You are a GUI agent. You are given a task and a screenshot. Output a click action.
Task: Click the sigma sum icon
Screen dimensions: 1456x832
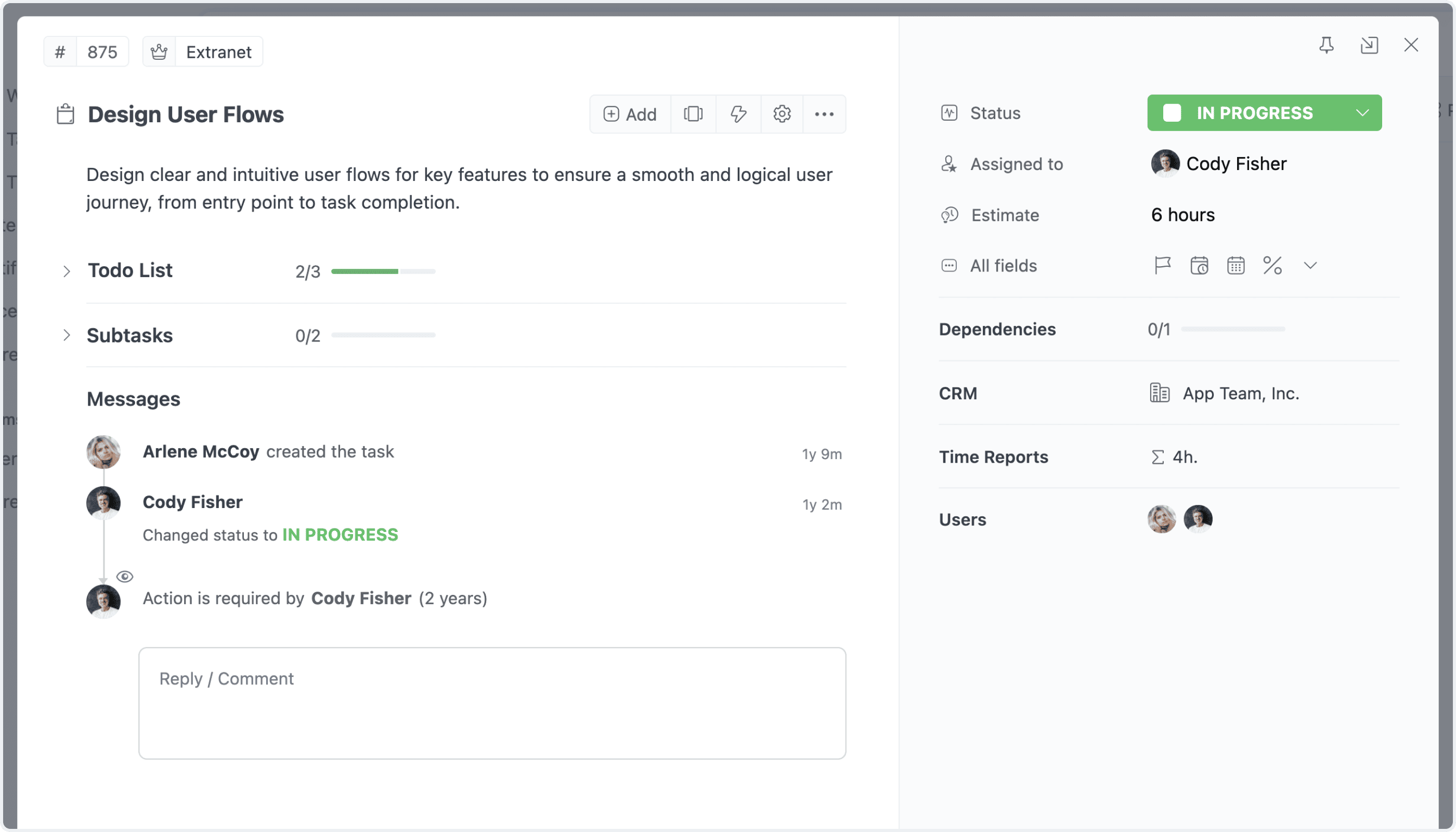click(1157, 457)
